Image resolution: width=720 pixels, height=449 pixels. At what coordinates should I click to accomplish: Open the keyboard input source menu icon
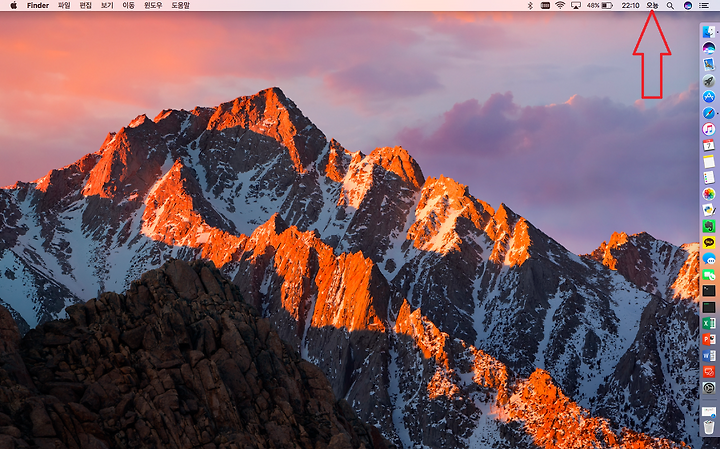click(545, 6)
